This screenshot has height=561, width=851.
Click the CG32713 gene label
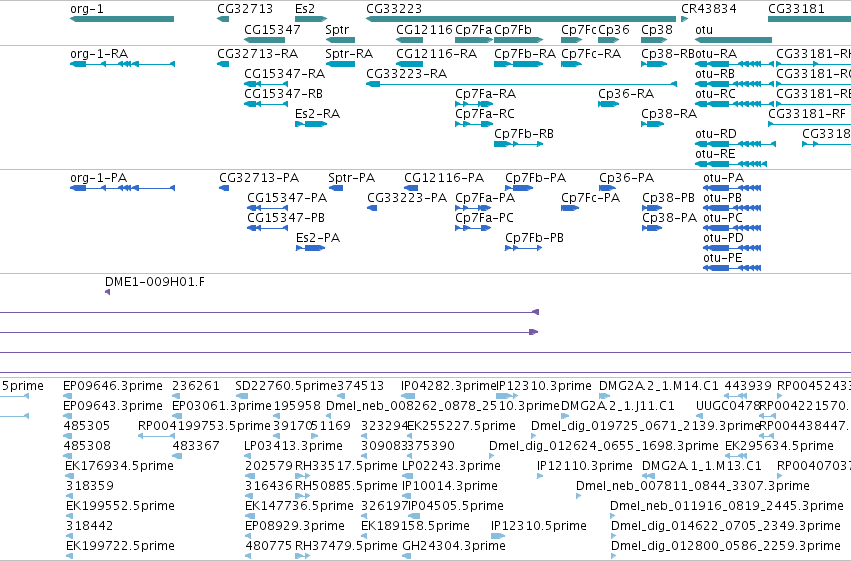tap(245, 9)
